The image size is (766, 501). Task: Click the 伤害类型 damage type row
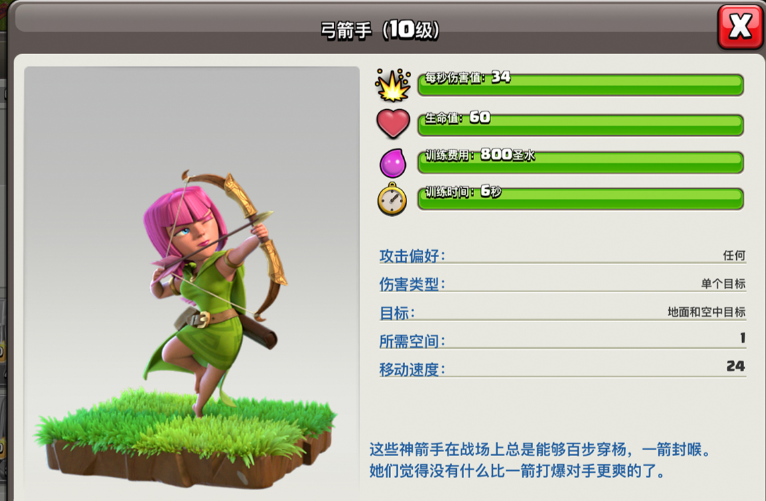(x=563, y=284)
